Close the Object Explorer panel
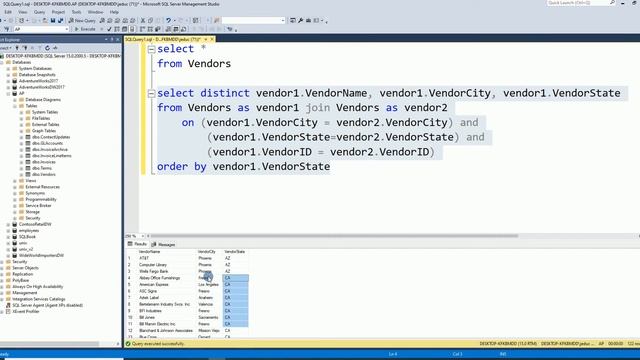Image resolution: width=640 pixels, height=360 pixels. 118,39
